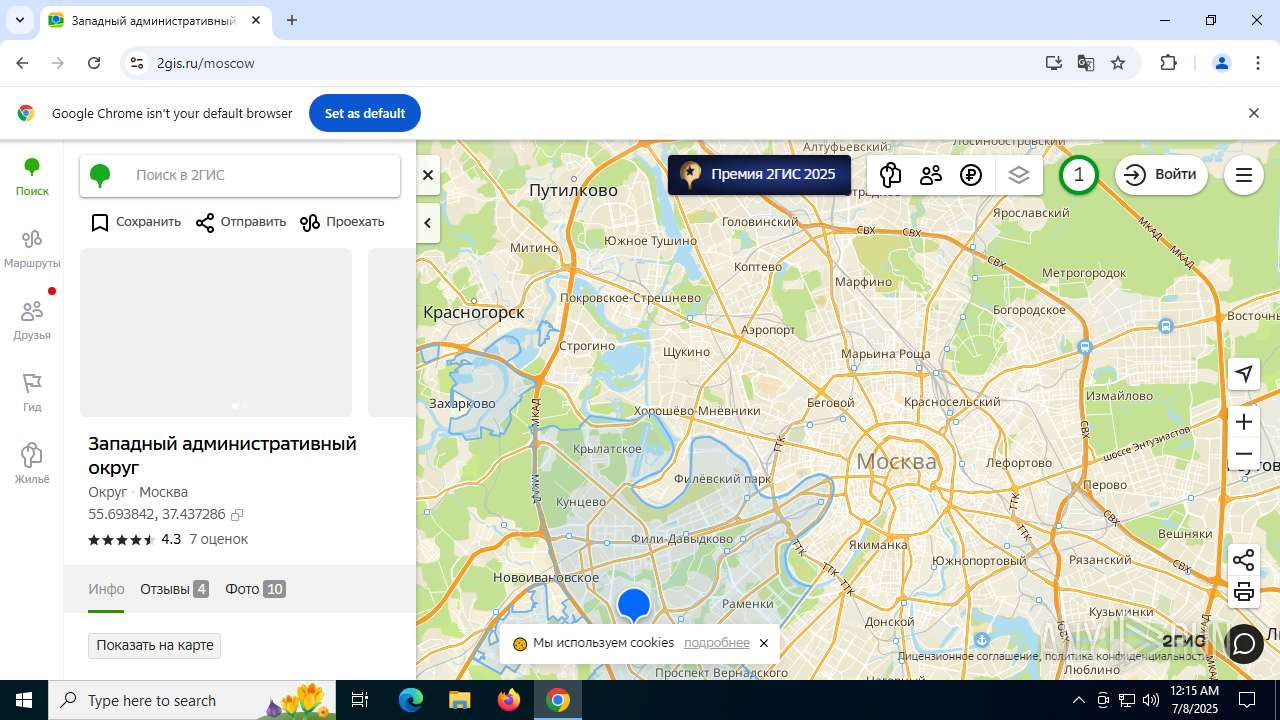Close the search panel with X
This screenshot has height=720, width=1280.
[x=428, y=175]
